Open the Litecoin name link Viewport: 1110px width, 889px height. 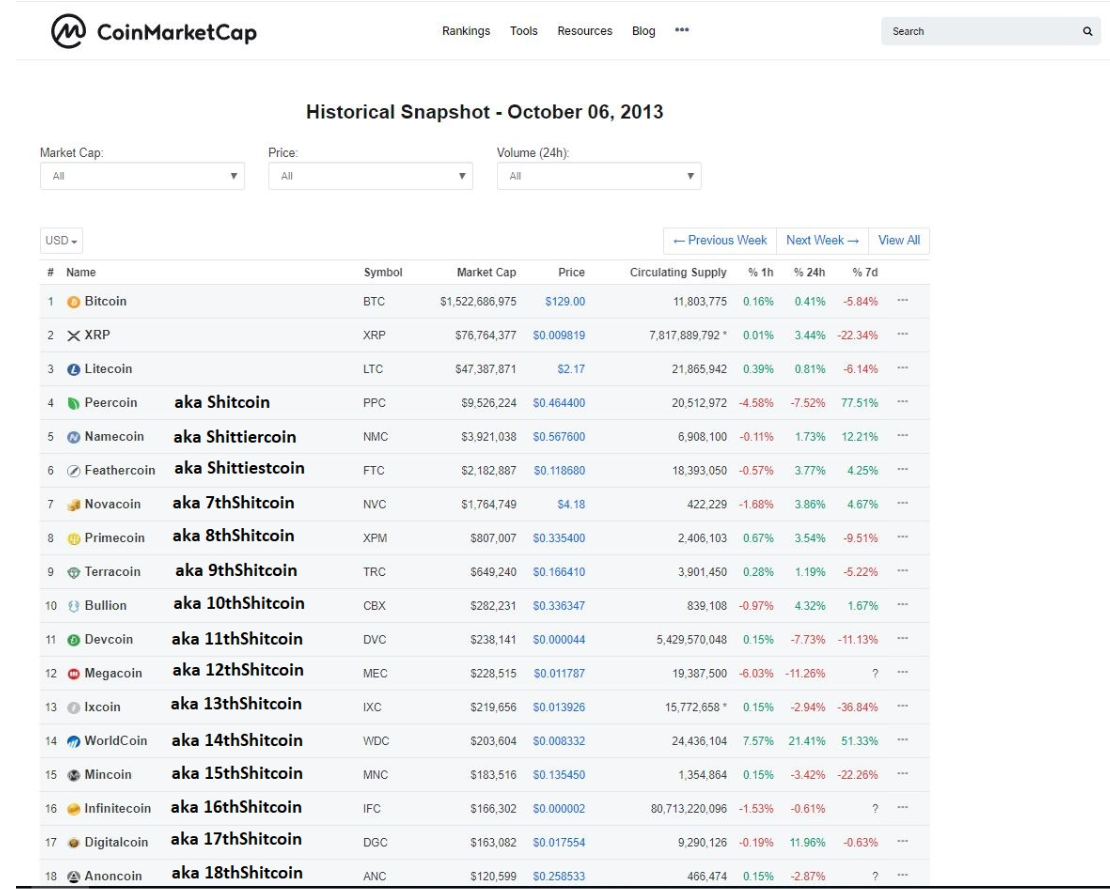tap(108, 369)
